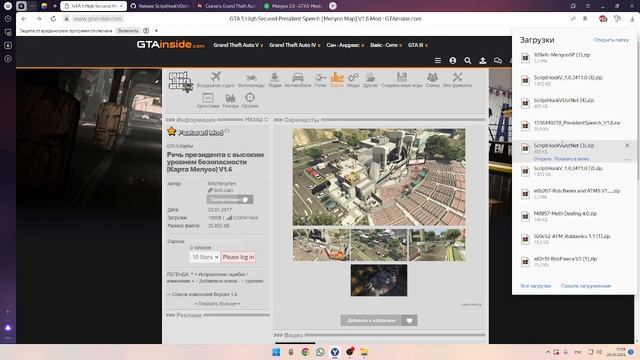Image resolution: width=640 pixels, height=360 pixels.
Task: Click the Please log in button
Action: (238, 257)
